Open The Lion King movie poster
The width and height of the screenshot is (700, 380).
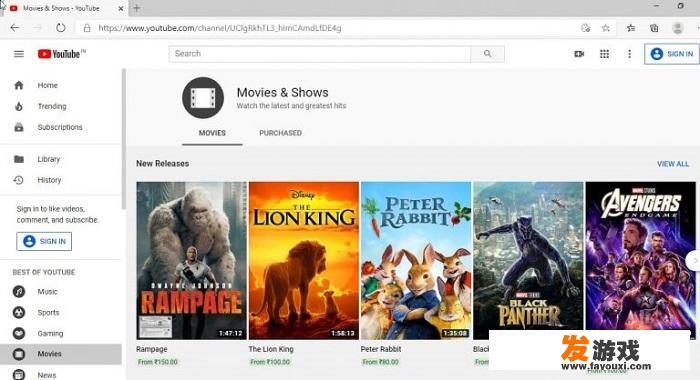304,260
